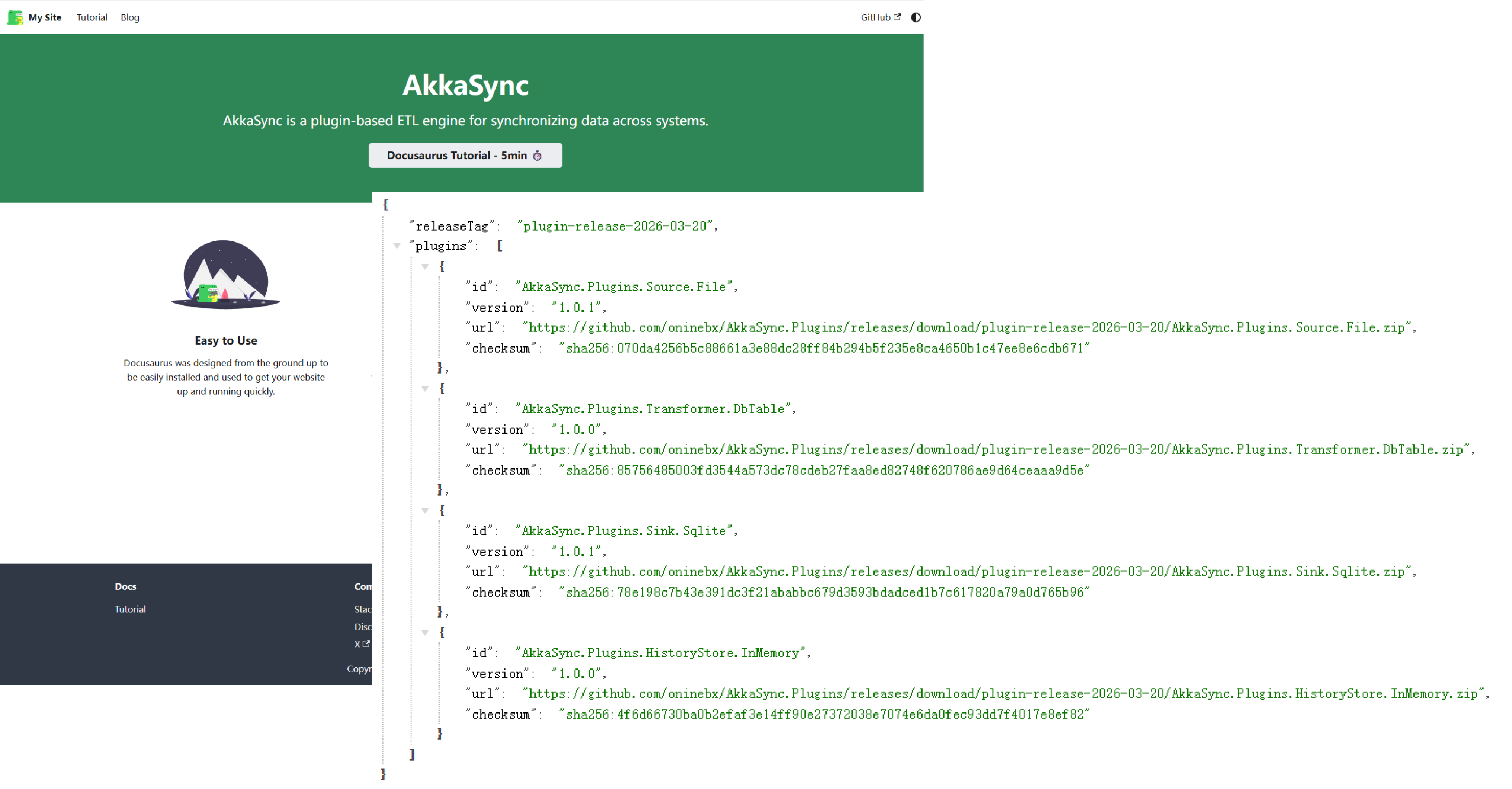
Task: Click the My Site dinosaur logo
Action: 15,17
